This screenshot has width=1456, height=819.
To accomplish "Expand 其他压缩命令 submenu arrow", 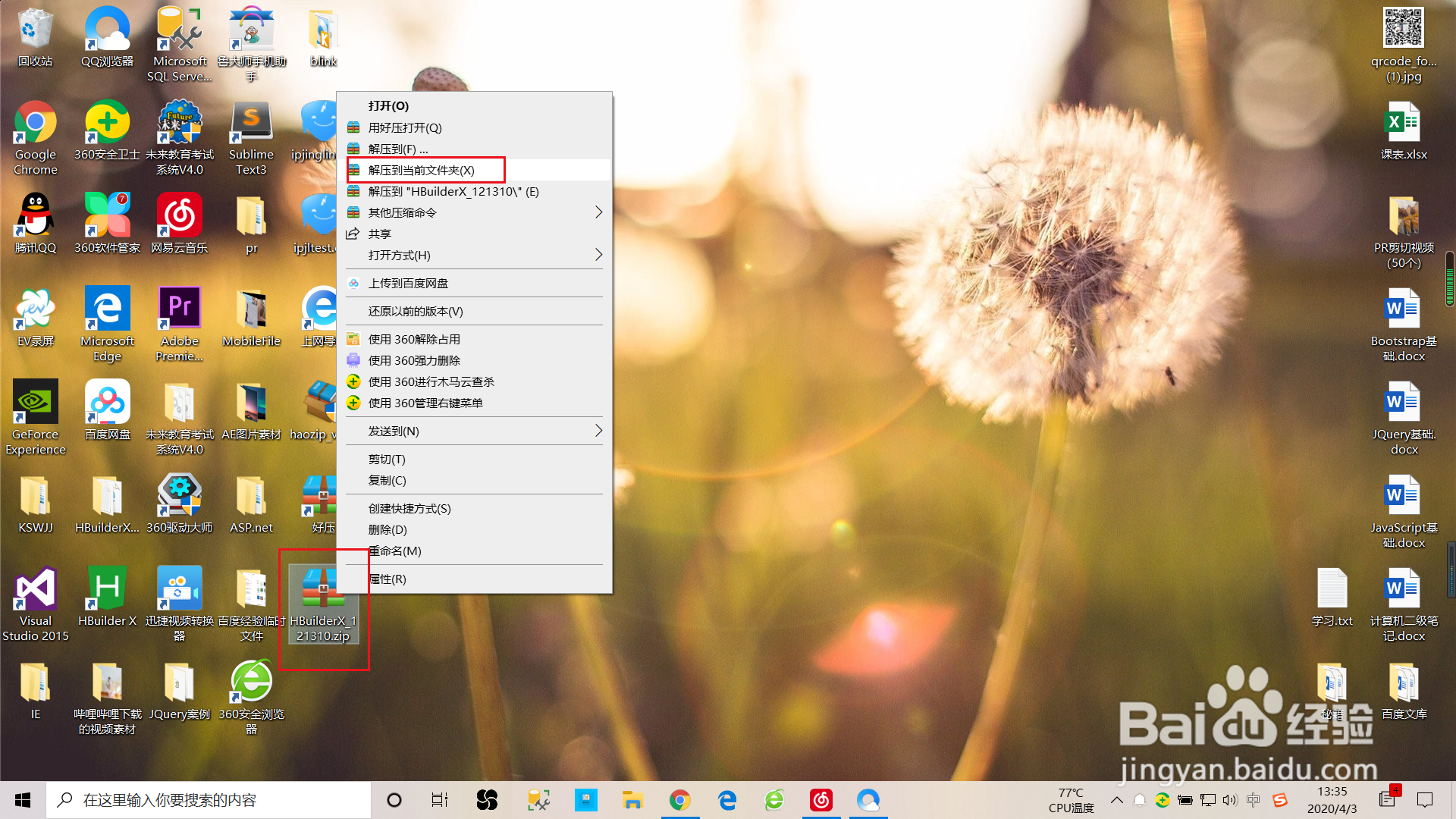I will point(598,212).
